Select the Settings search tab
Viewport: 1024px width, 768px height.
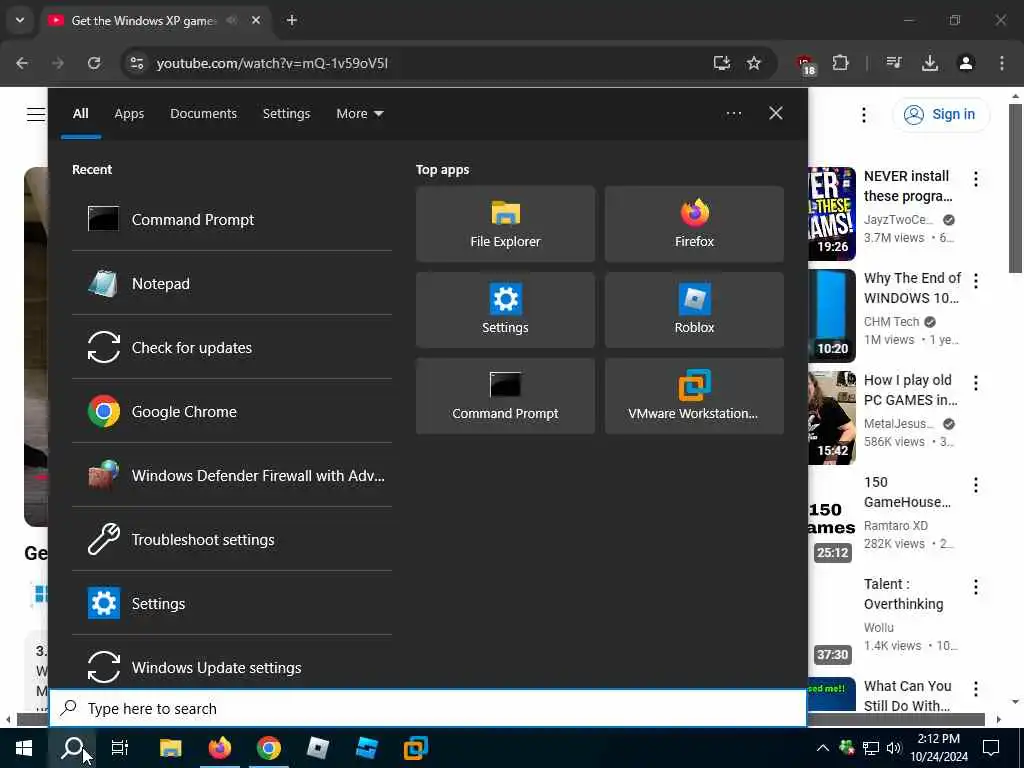tap(286, 113)
